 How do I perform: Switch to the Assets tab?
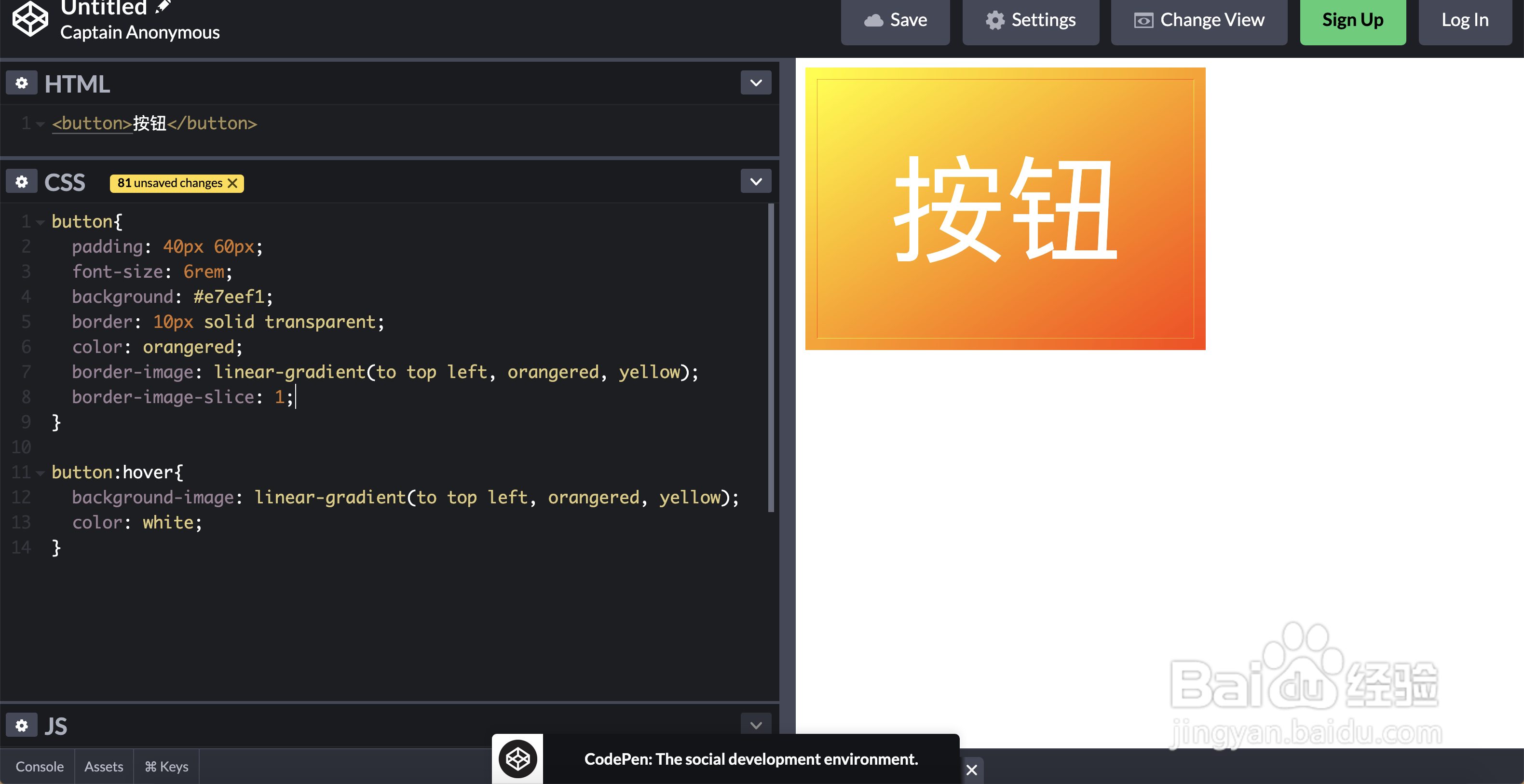(104, 766)
